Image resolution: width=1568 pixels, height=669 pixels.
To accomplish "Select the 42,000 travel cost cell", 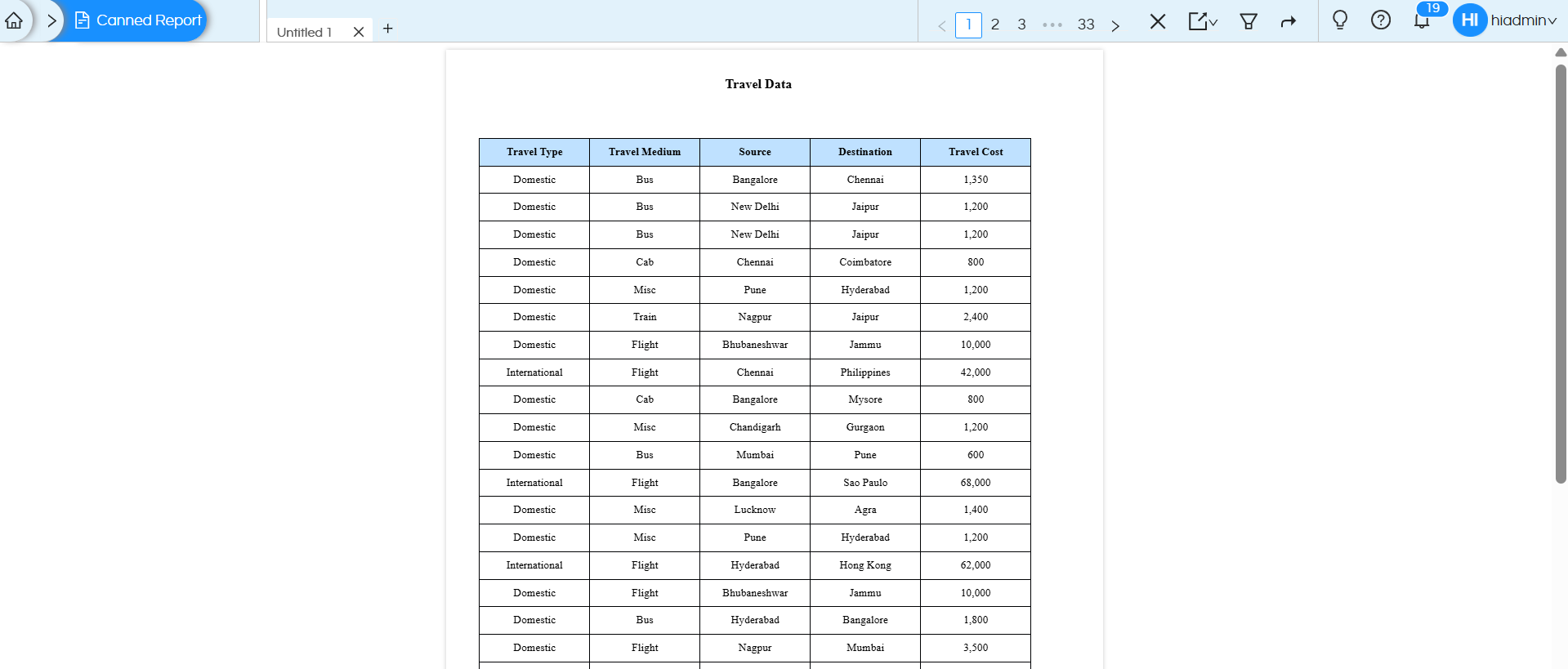I will pos(976,372).
